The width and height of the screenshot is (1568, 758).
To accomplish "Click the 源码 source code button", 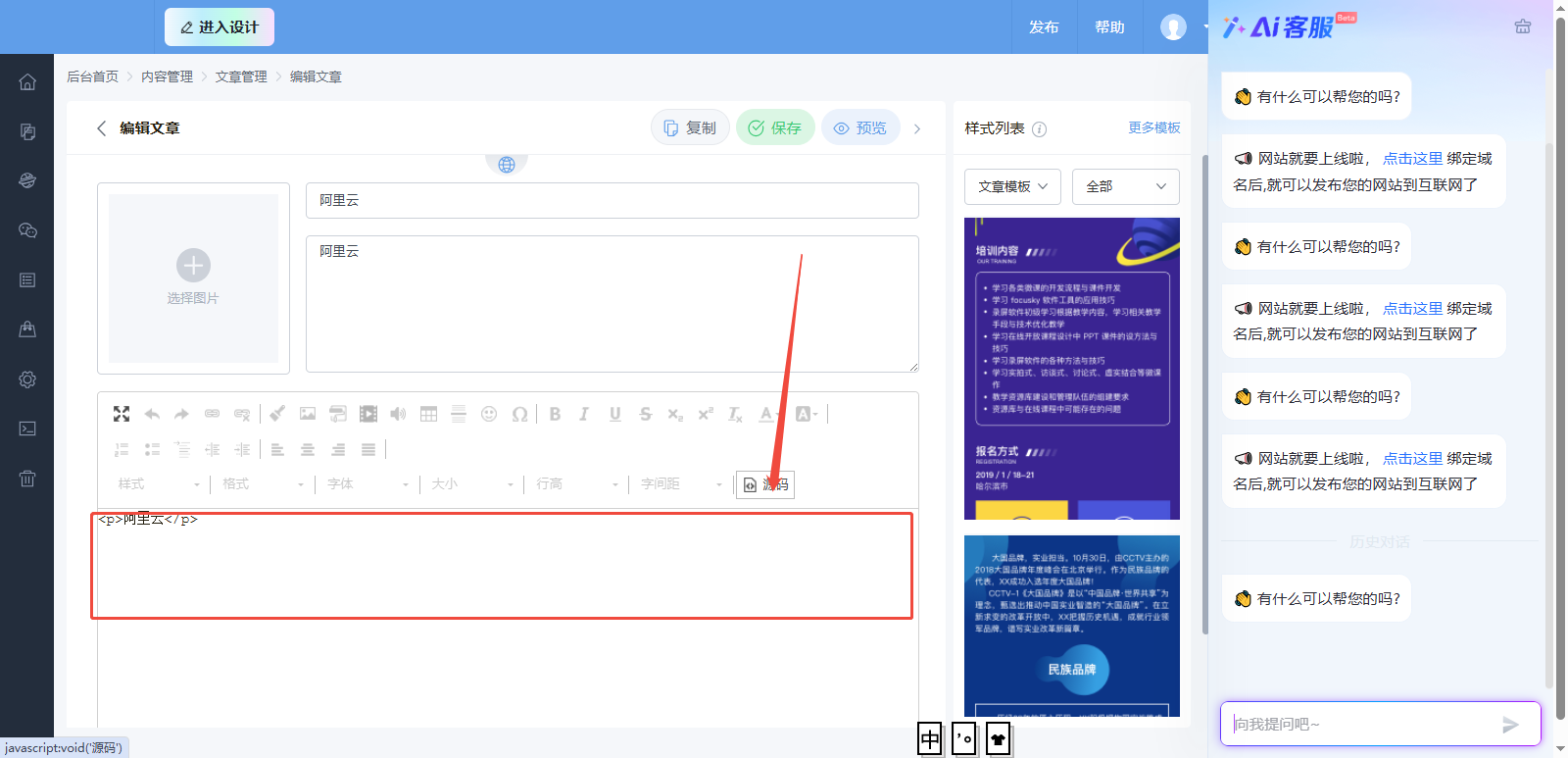I will [765, 484].
